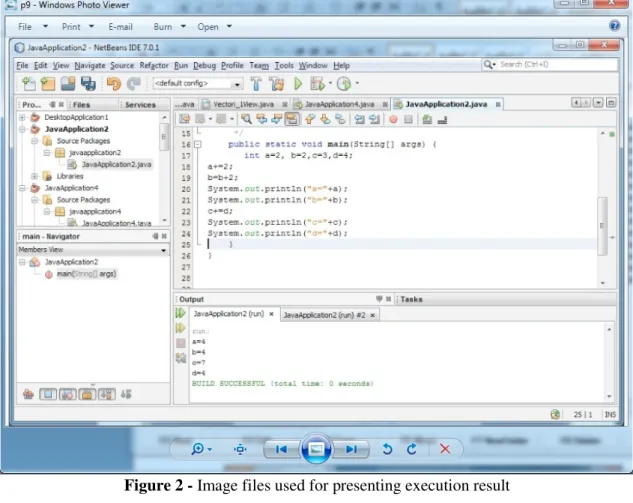Open the Debug menu
633x503 pixels.
point(204,65)
